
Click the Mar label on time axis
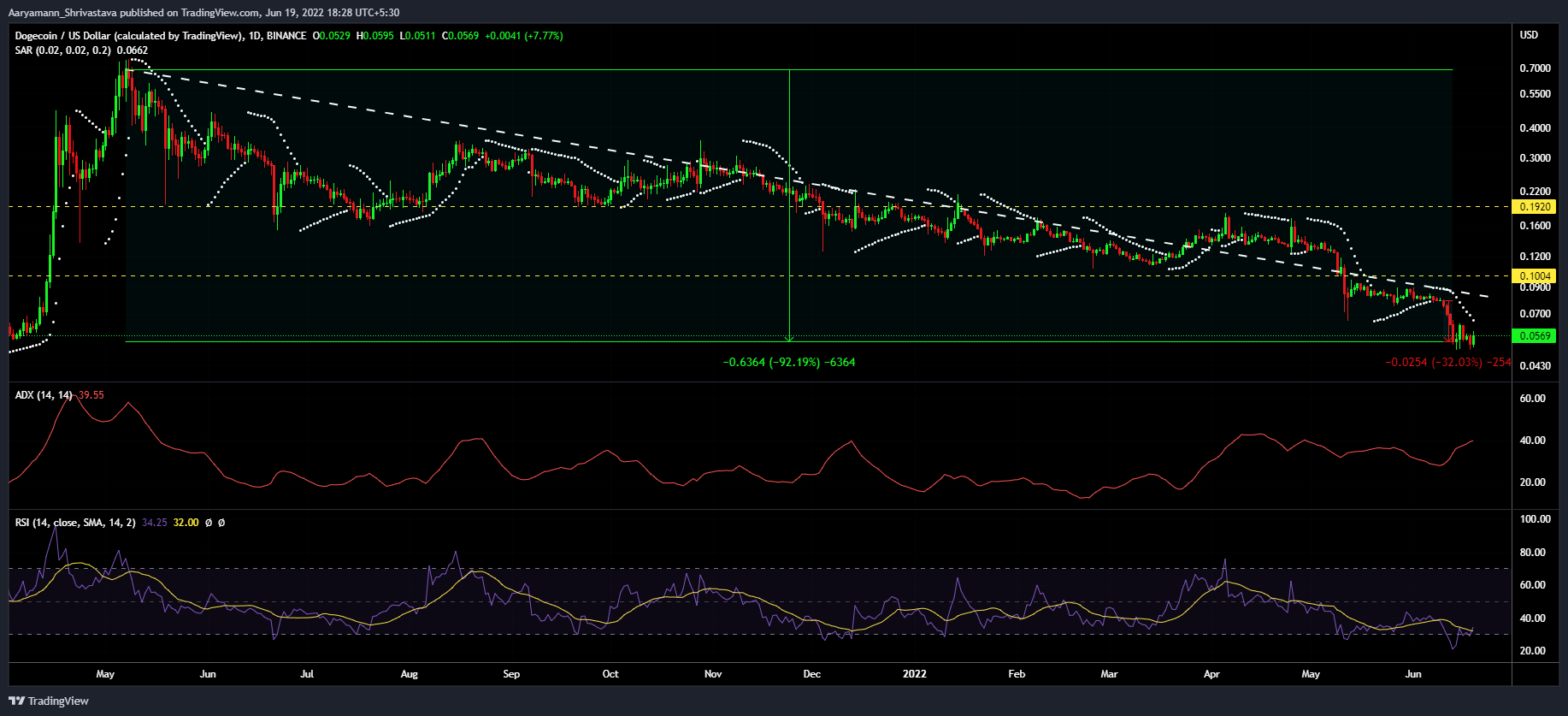(x=1109, y=674)
